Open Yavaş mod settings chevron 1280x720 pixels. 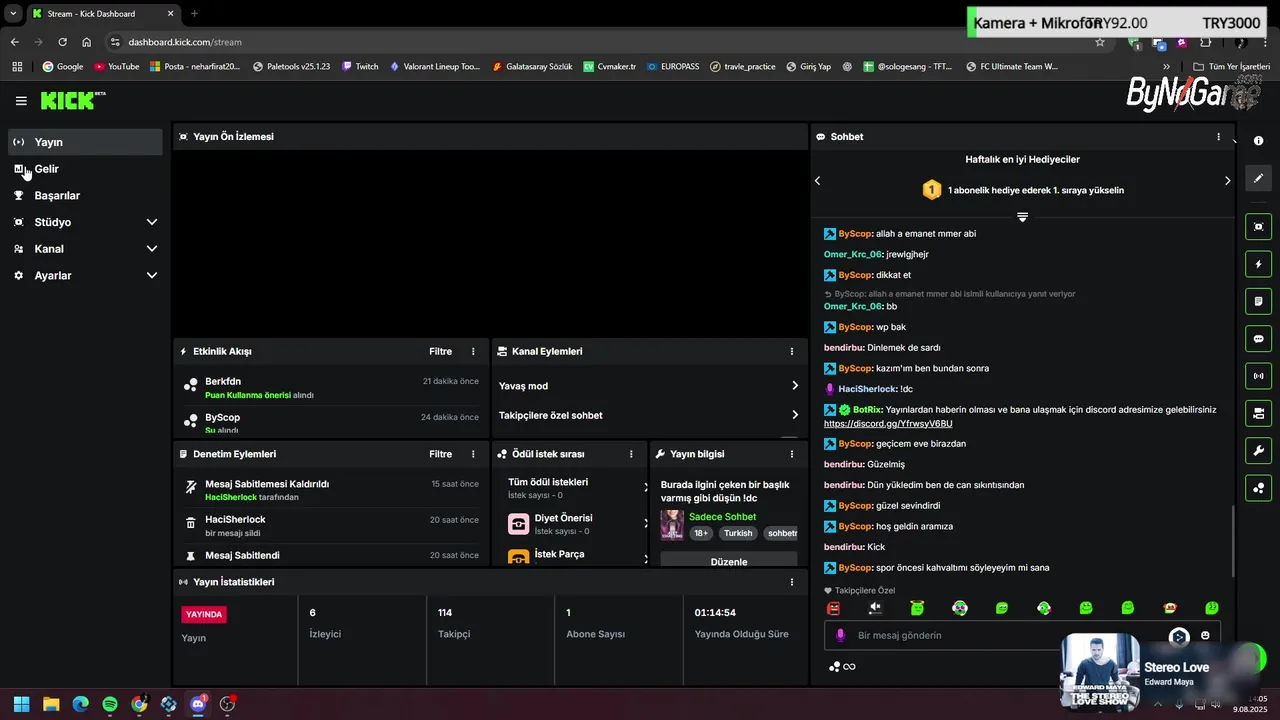pos(795,386)
